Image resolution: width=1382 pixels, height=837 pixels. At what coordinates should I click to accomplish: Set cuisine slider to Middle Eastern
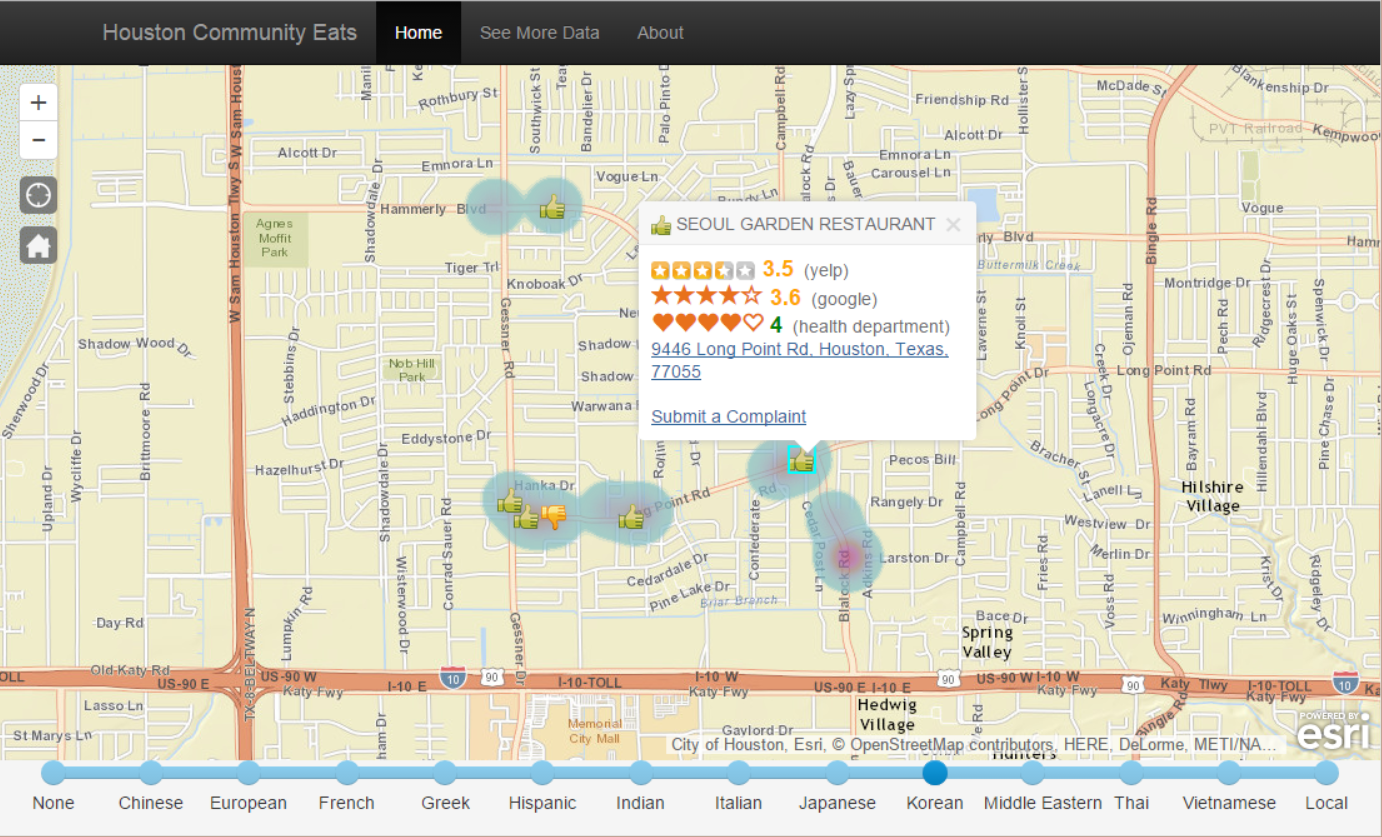[1033, 772]
